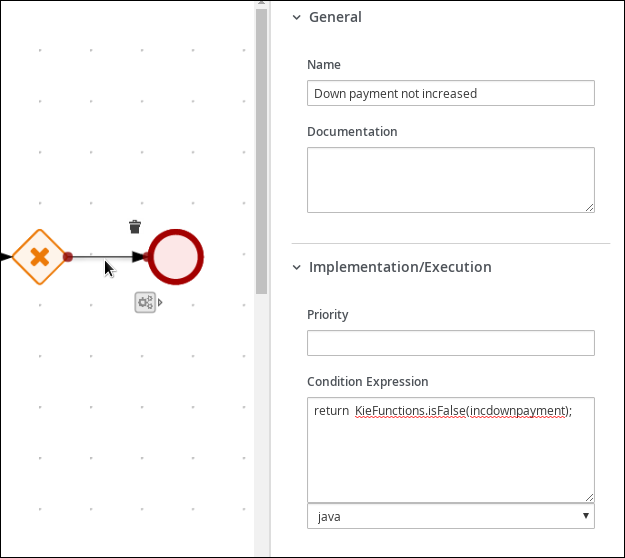Click the canvas vertical scrollbar thumb
This screenshot has width=625, height=558.
coord(261,151)
